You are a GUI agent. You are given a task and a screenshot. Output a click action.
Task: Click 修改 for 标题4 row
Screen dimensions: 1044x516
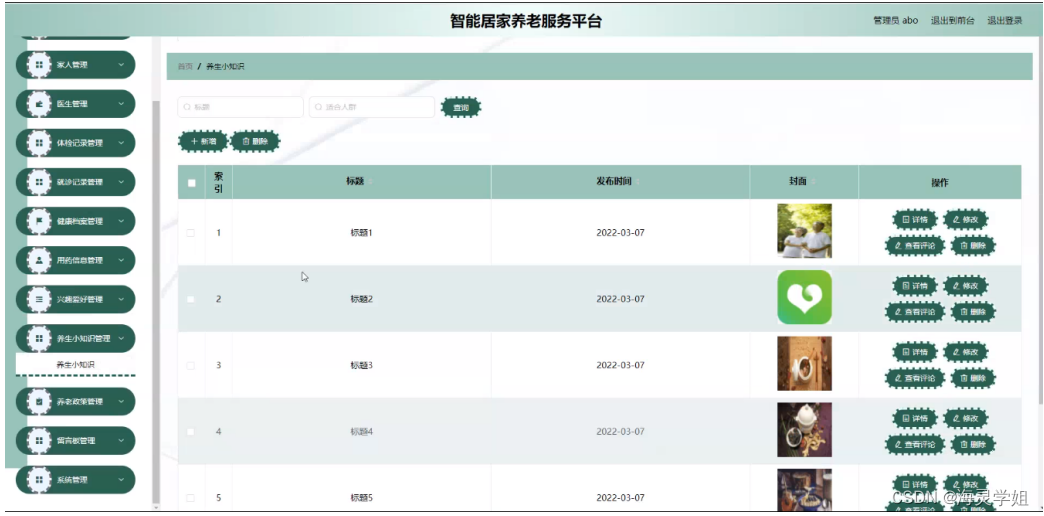click(x=965, y=418)
